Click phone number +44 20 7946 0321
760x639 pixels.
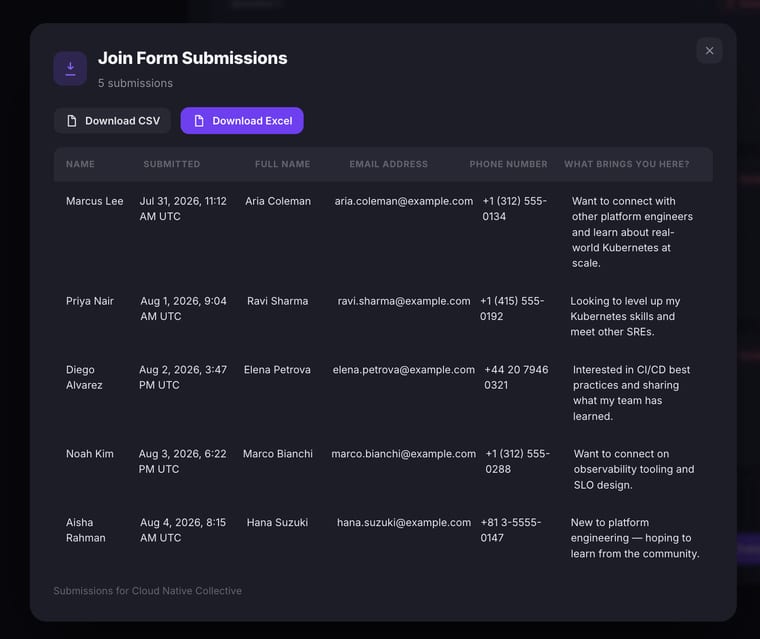pyautogui.click(x=516, y=377)
